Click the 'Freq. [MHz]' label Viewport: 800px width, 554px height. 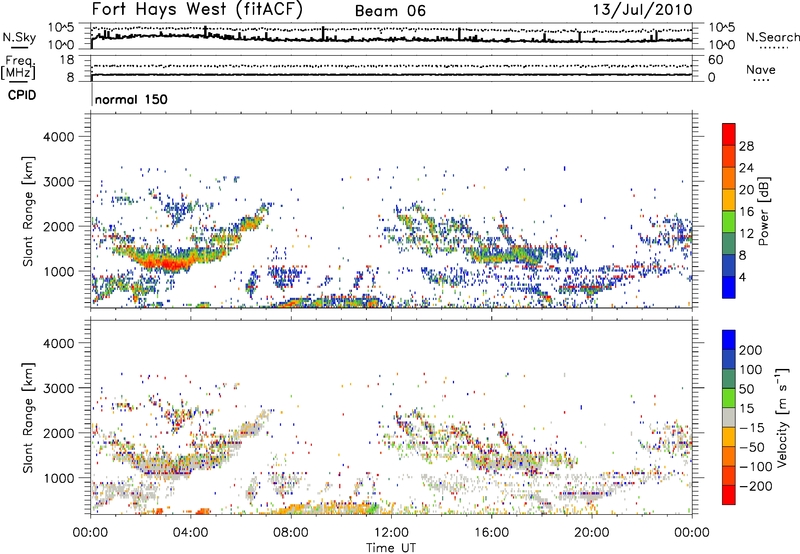tap(18, 67)
